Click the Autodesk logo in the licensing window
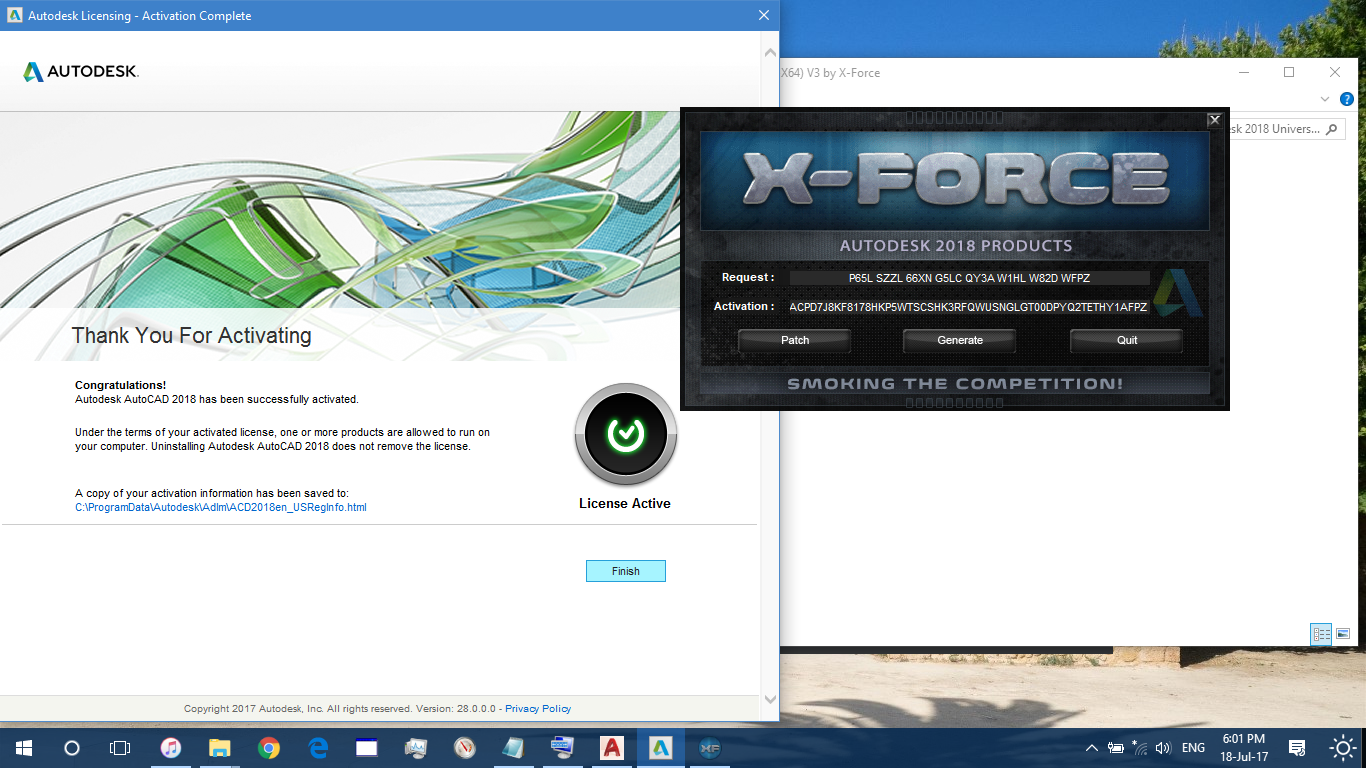Viewport: 1366px width, 768px height. coord(81,72)
